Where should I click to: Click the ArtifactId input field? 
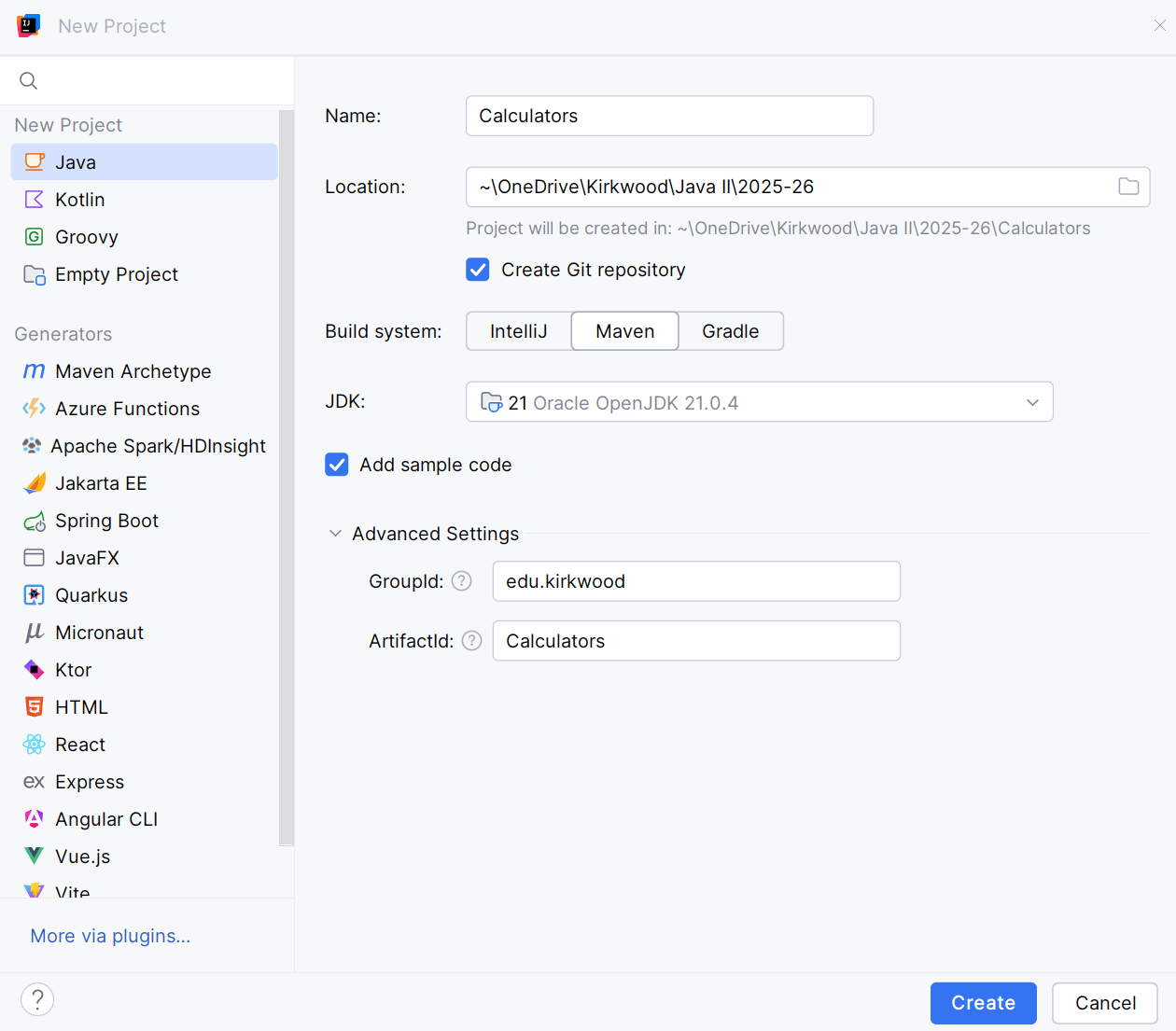696,641
